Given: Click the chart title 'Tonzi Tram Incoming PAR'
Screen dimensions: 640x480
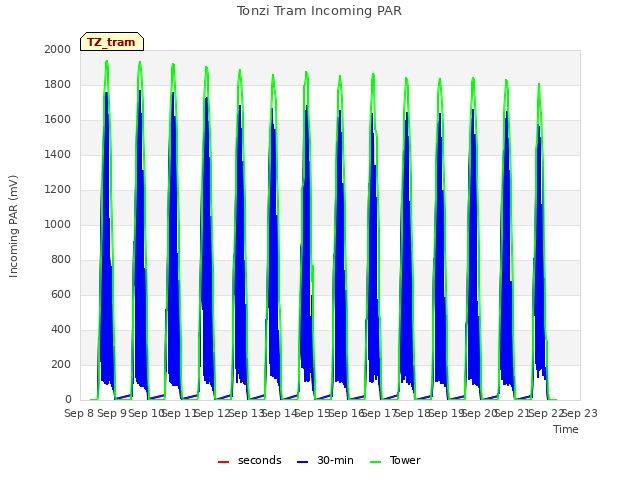Looking at the screenshot, I should (x=319, y=11).
